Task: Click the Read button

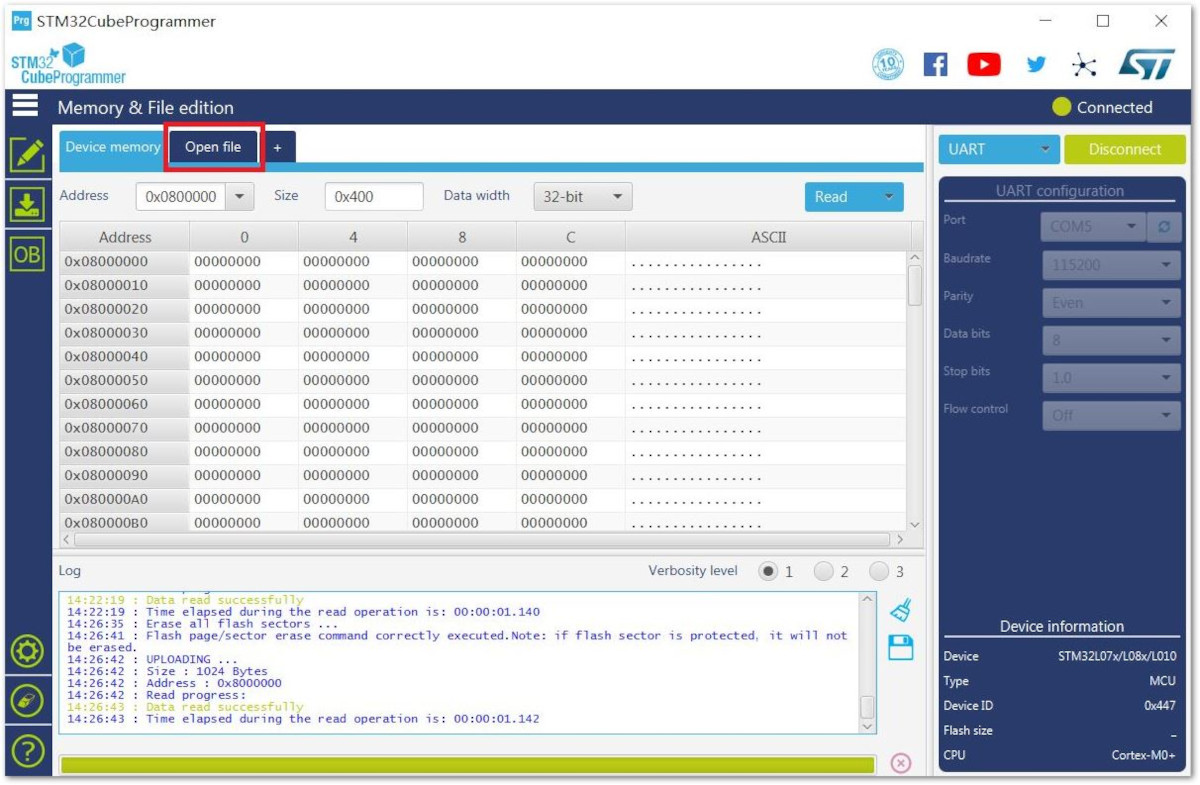Action: (839, 197)
